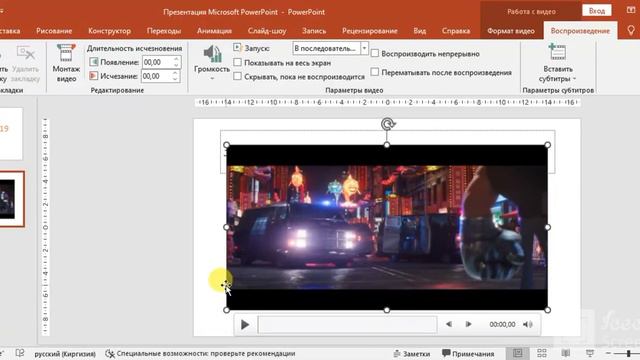Screen dimensions: 640x360
Task: Click the video rotation handle
Action: tap(387, 124)
